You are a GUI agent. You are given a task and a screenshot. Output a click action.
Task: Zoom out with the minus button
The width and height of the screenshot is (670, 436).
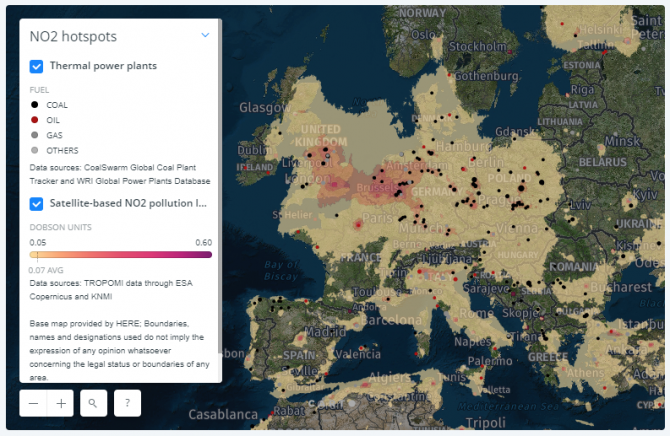coord(33,403)
